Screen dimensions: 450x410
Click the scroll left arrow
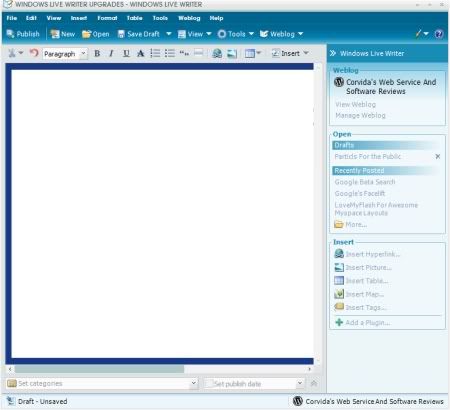[10, 369]
